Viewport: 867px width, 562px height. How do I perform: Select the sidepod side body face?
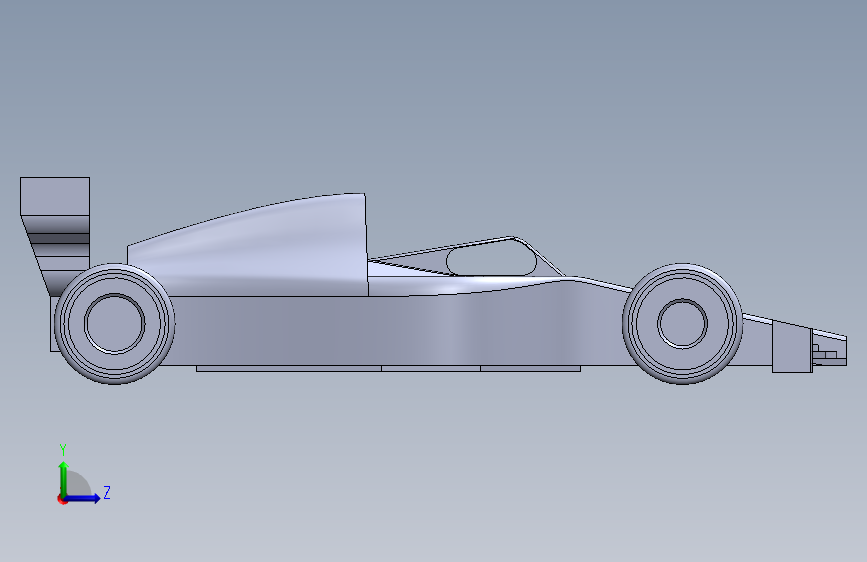click(398, 331)
